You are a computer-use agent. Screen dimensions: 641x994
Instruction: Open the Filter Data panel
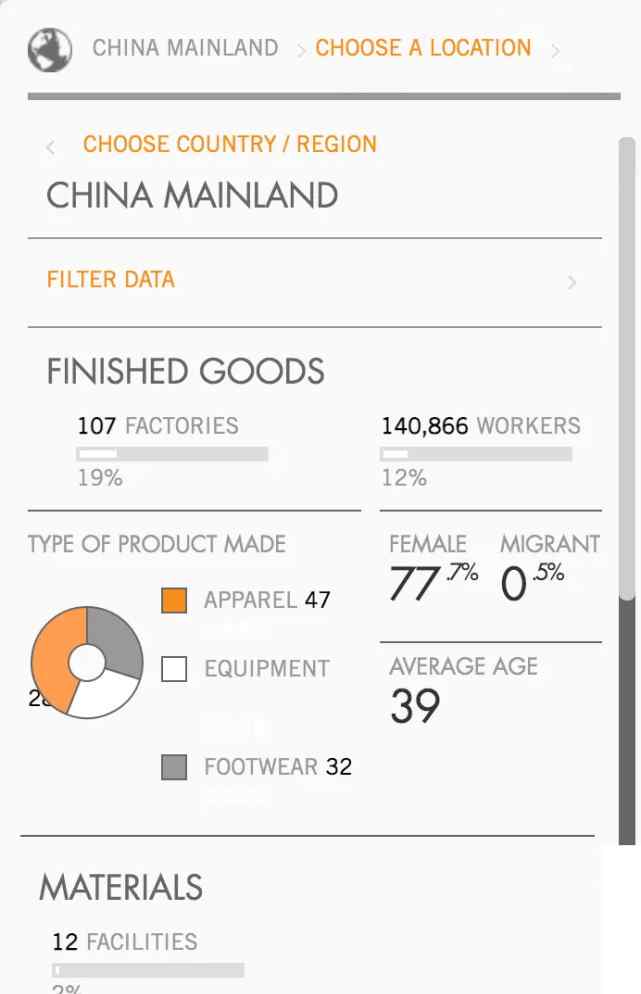[x=314, y=280]
